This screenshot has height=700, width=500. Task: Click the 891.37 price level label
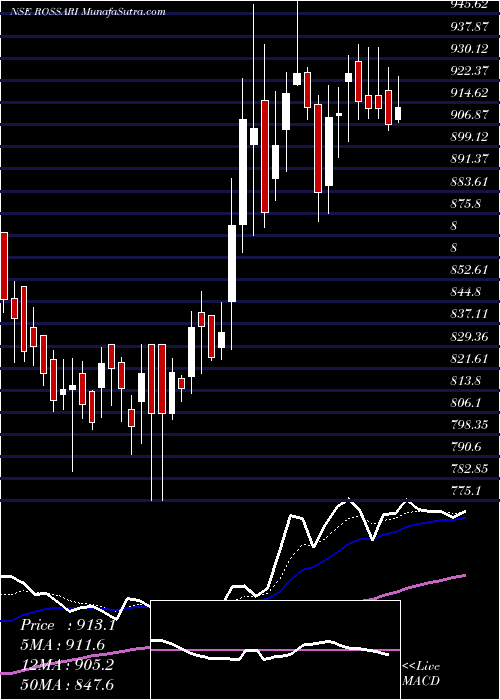470,159
